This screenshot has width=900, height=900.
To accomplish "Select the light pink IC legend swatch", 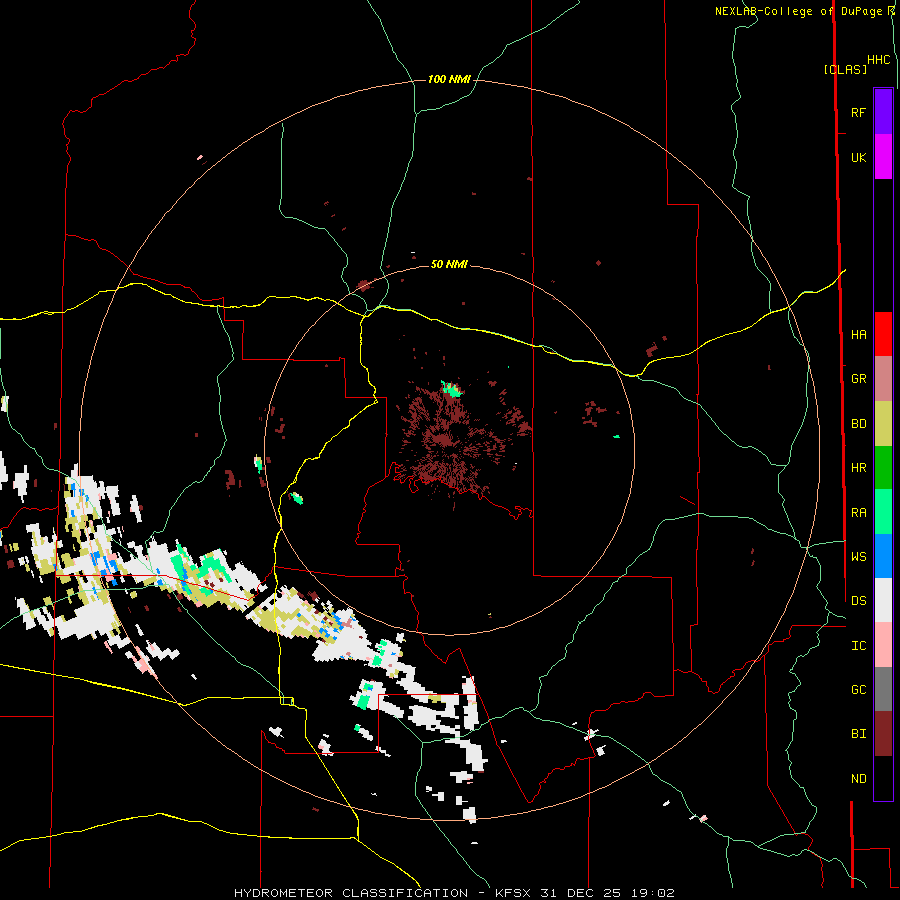I will point(883,645).
